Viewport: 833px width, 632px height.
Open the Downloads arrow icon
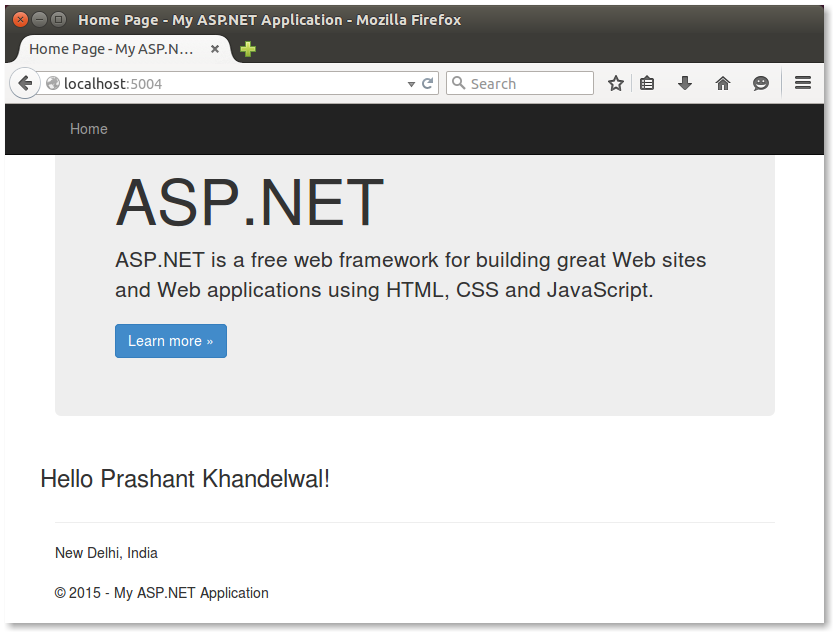point(685,83)
